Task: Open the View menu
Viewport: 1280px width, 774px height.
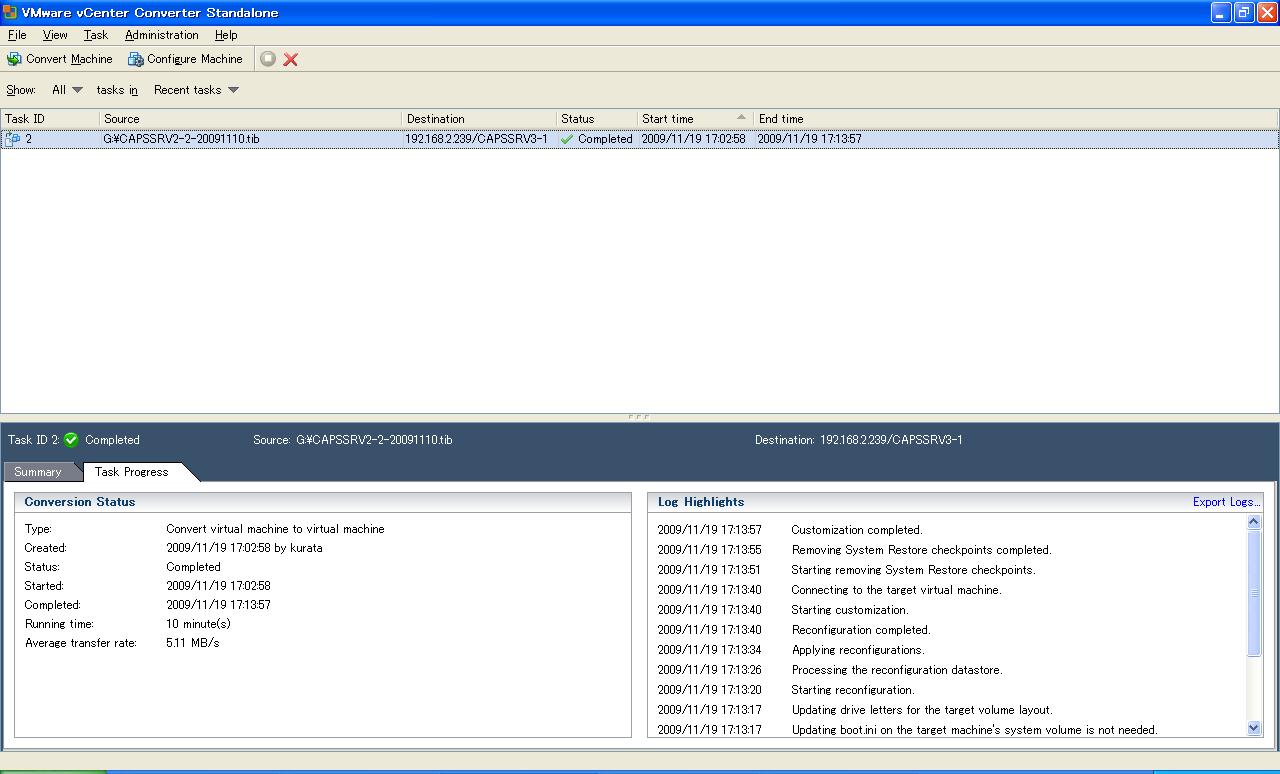Action: tap(55, 35)
